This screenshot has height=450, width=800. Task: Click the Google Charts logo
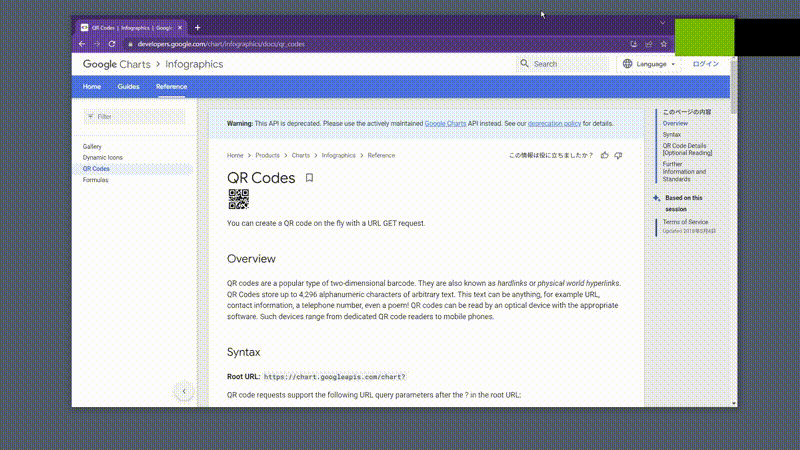[x=116, y=64]
